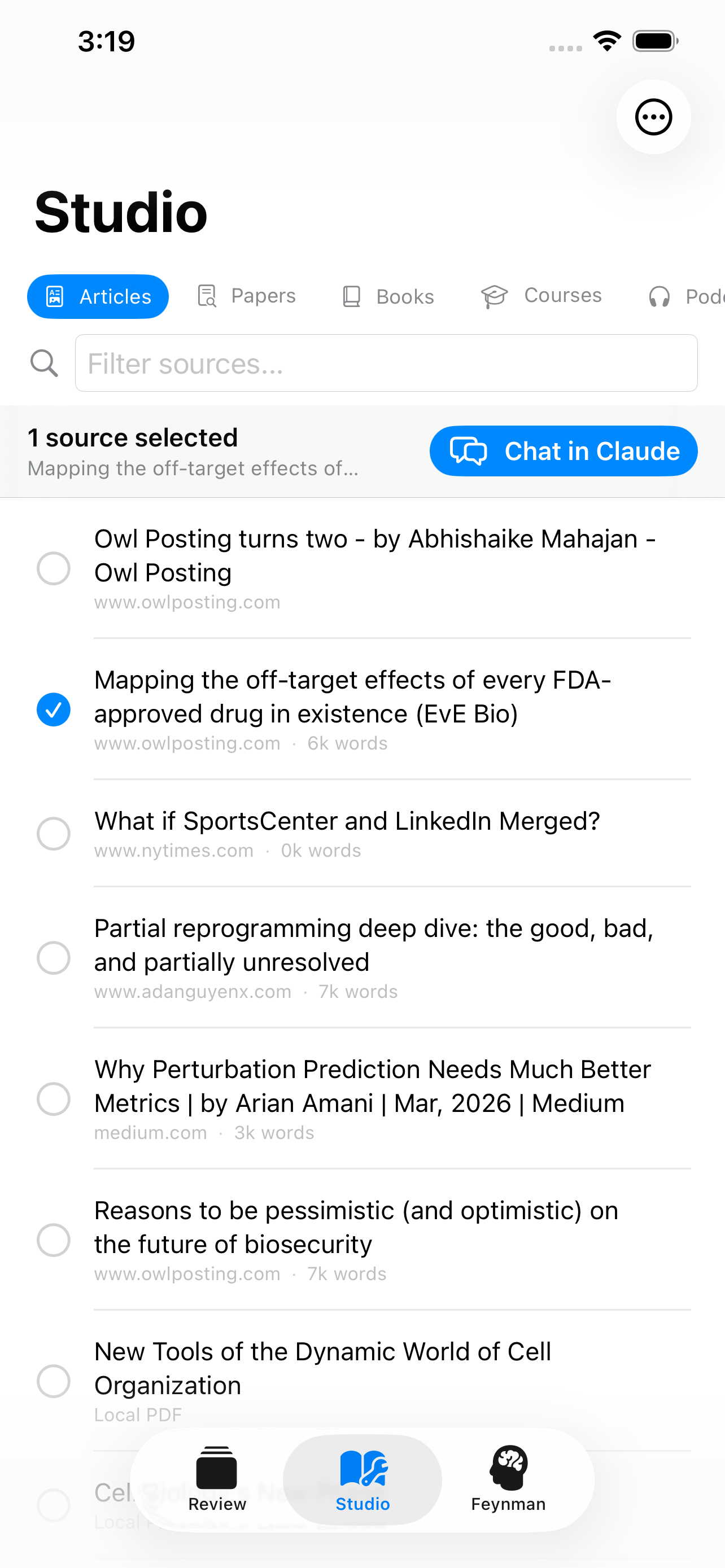Show the Courses category
Image resolution: width=725 pixels, height=1568 pixels.
pyautogui.click(x=541, y=296)
